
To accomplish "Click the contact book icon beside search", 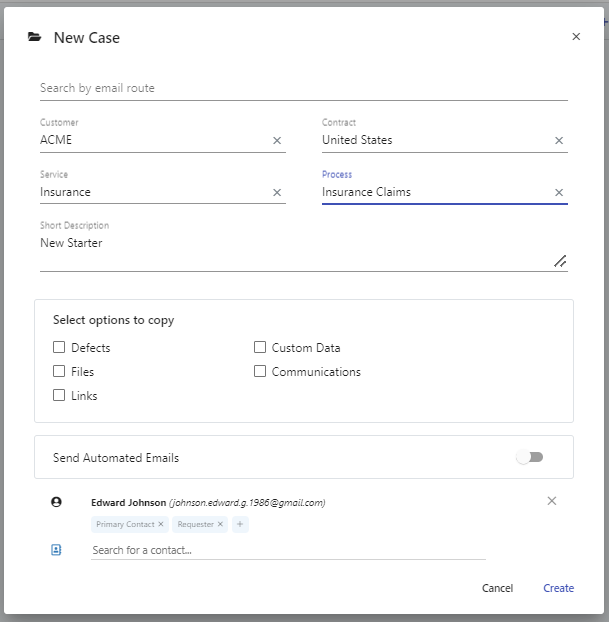I will click(x=56, y=549).
